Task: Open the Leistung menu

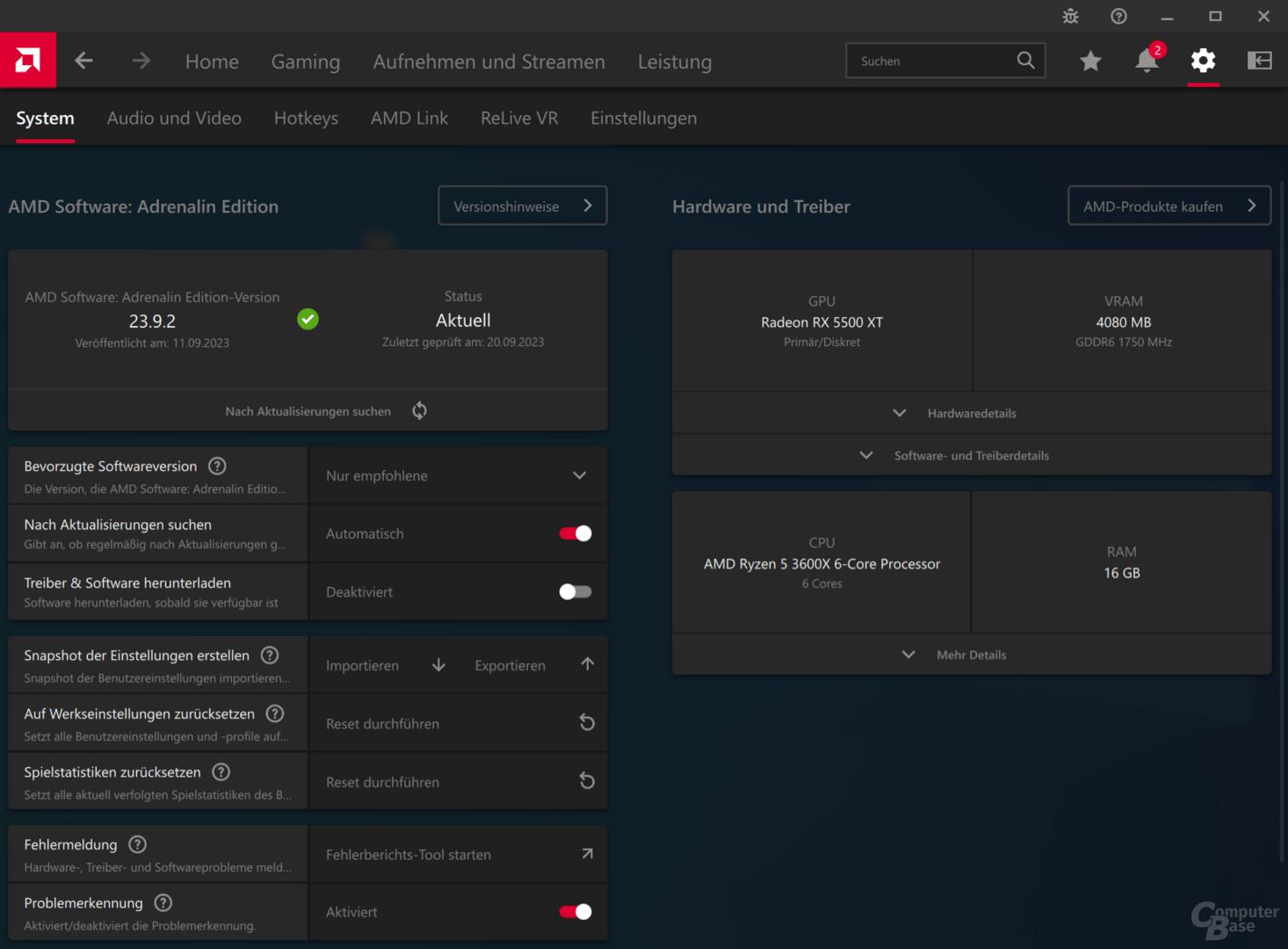Action: [x=675, y=62]
